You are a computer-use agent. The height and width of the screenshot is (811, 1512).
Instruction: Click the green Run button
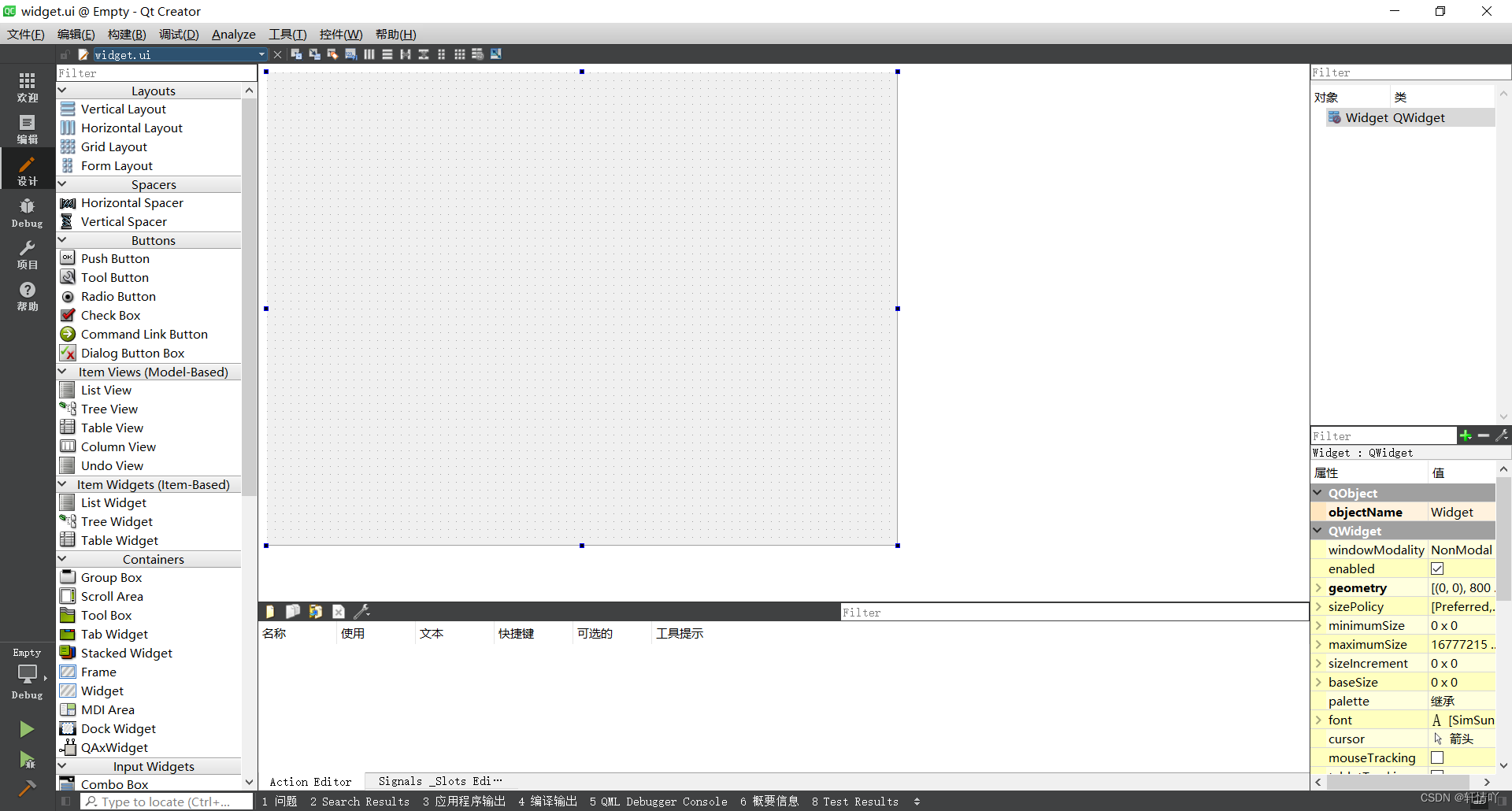pyautogui.click(x=27, y=729)
